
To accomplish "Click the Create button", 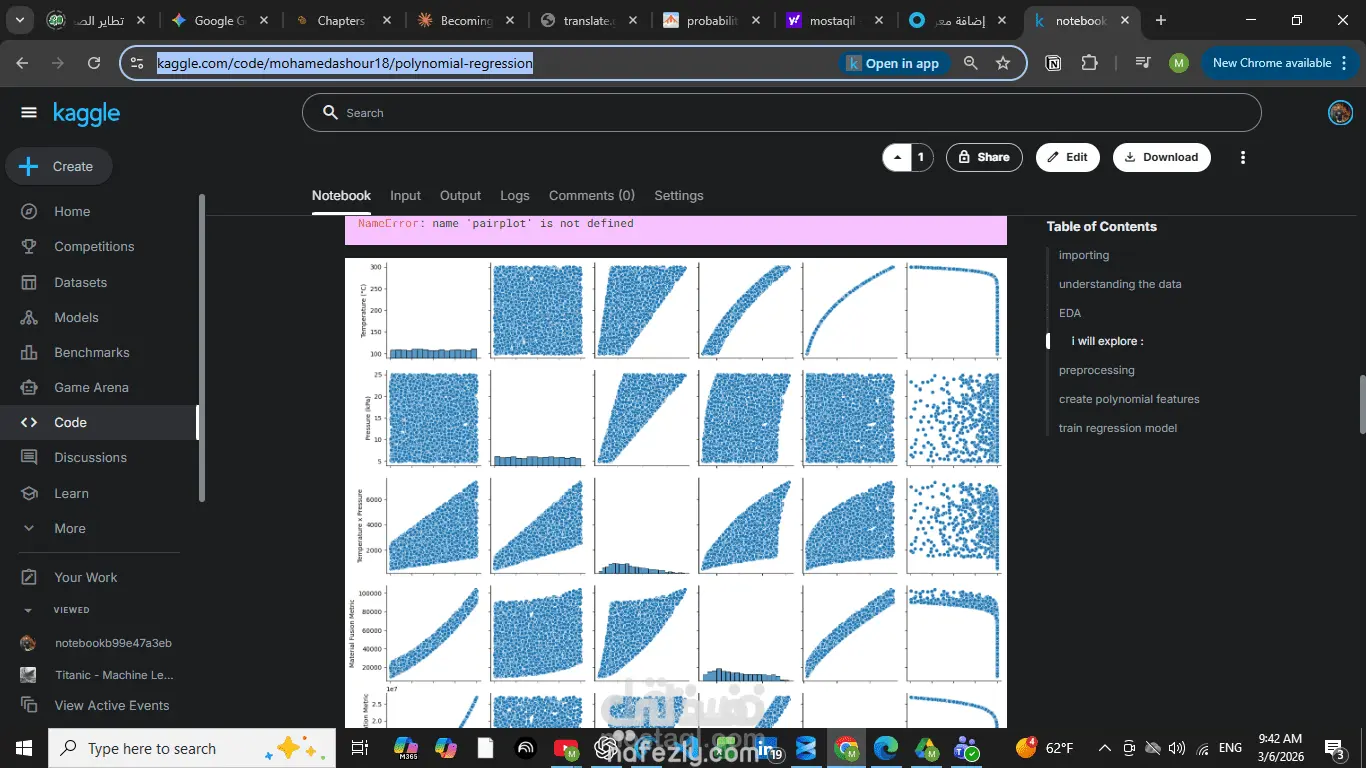I will (x=59, y=167).
